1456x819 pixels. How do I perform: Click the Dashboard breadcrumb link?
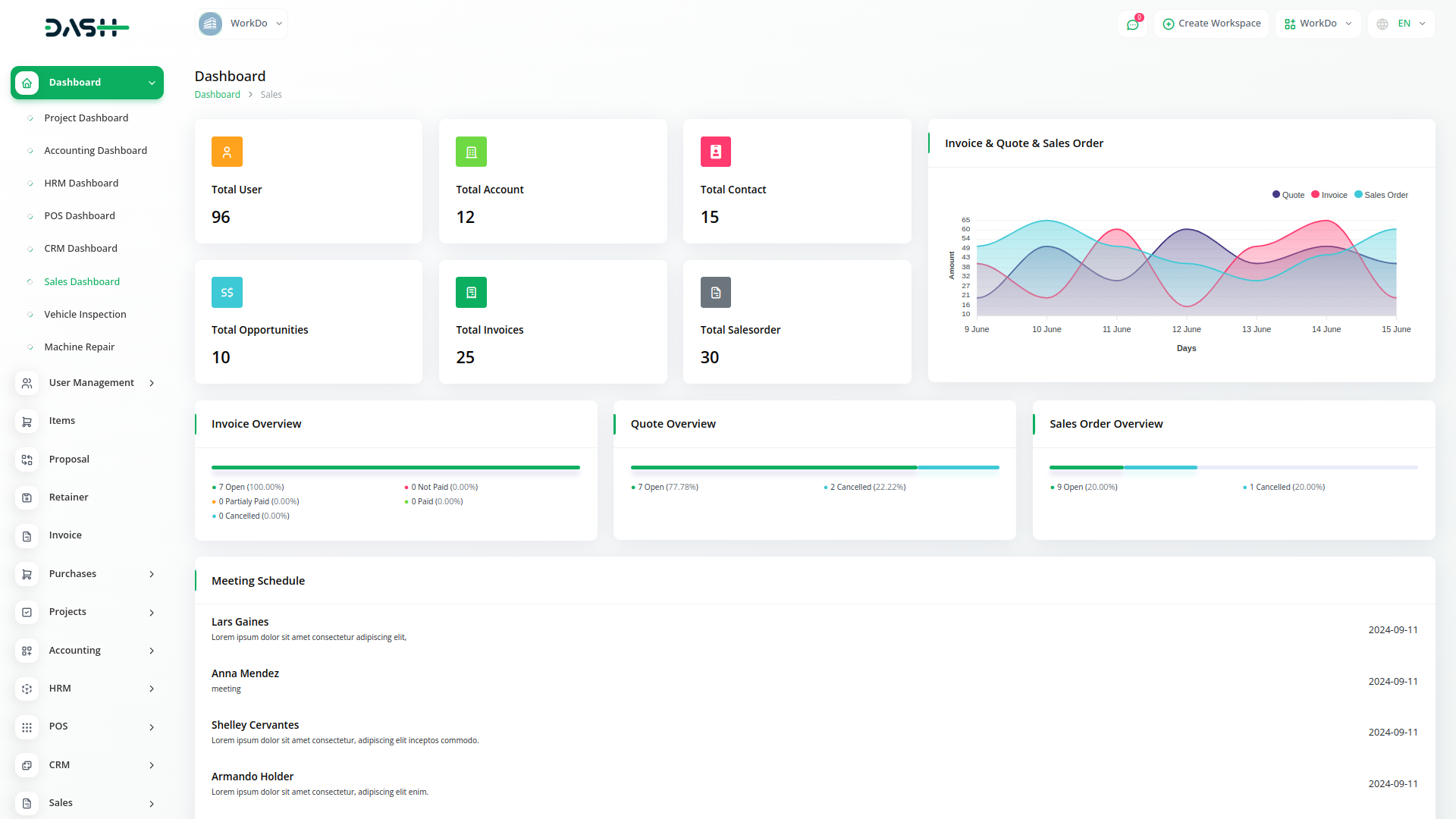tap(217, 95)
